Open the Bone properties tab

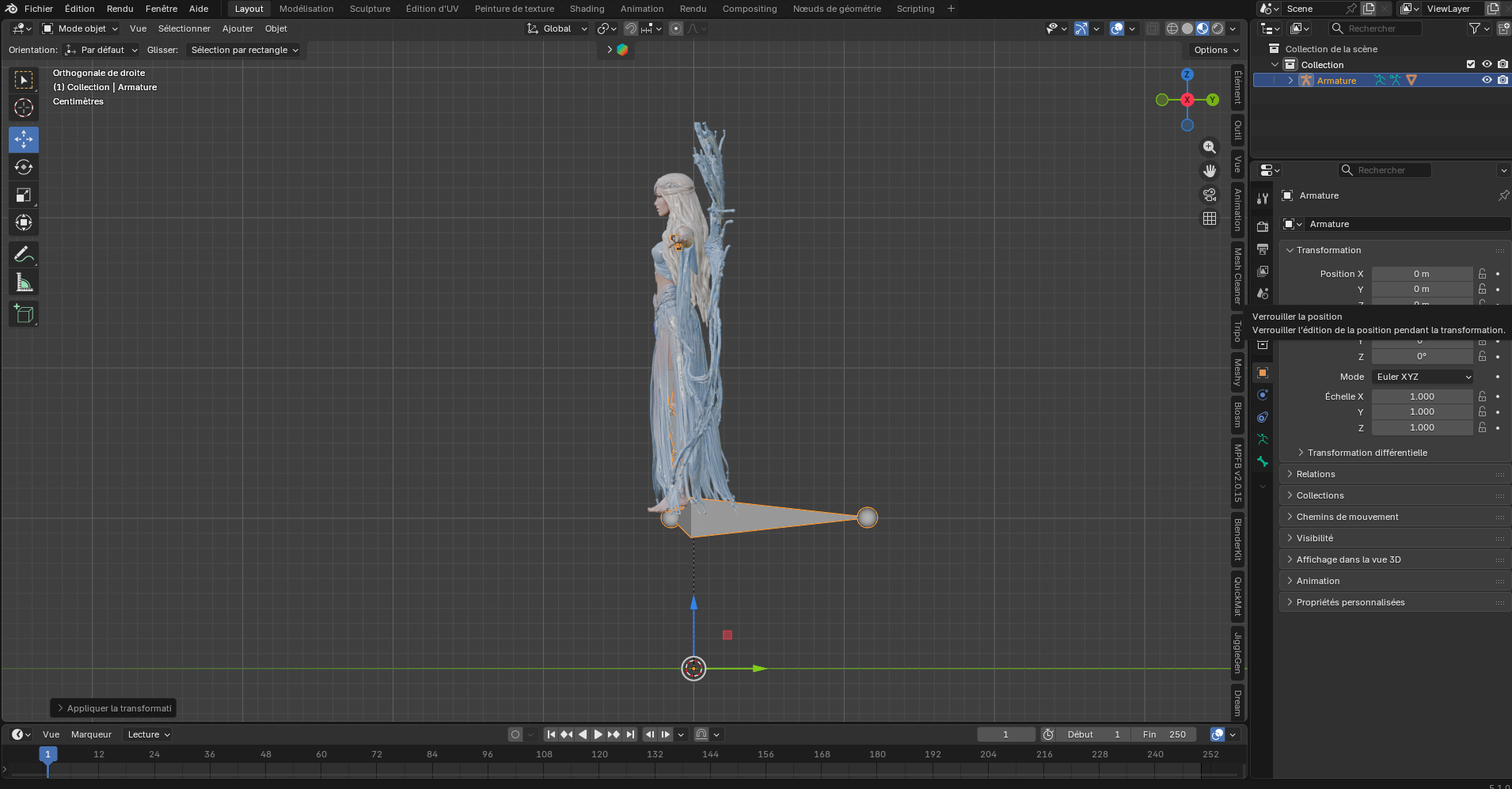coord(1263,461)
